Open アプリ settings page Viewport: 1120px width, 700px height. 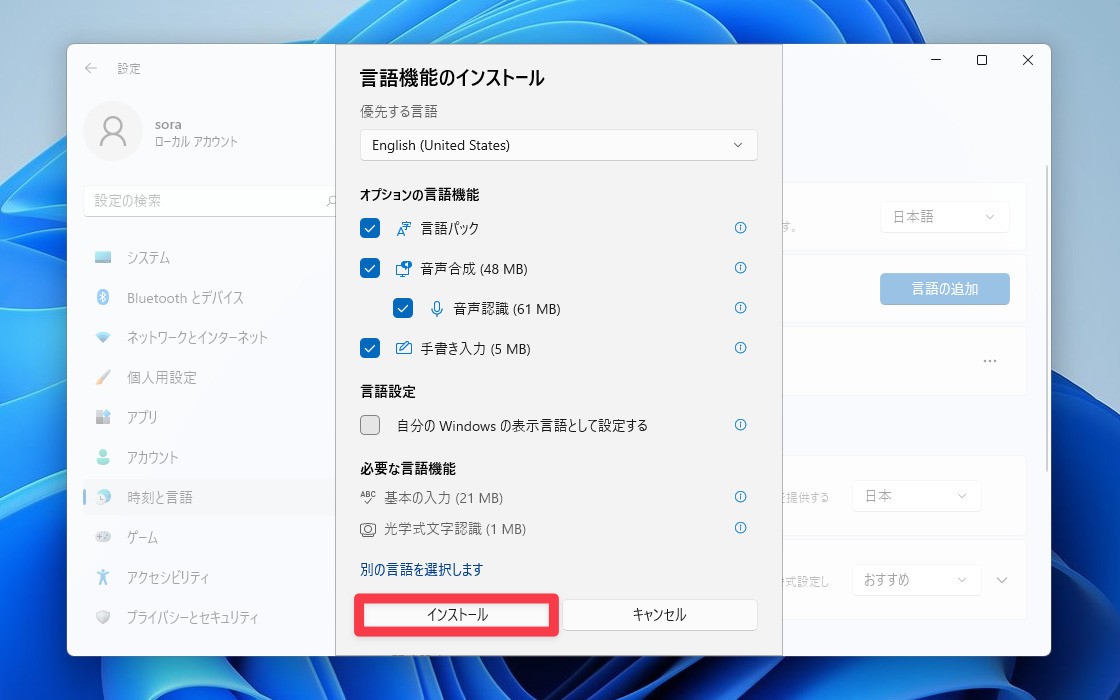point(209,417)
